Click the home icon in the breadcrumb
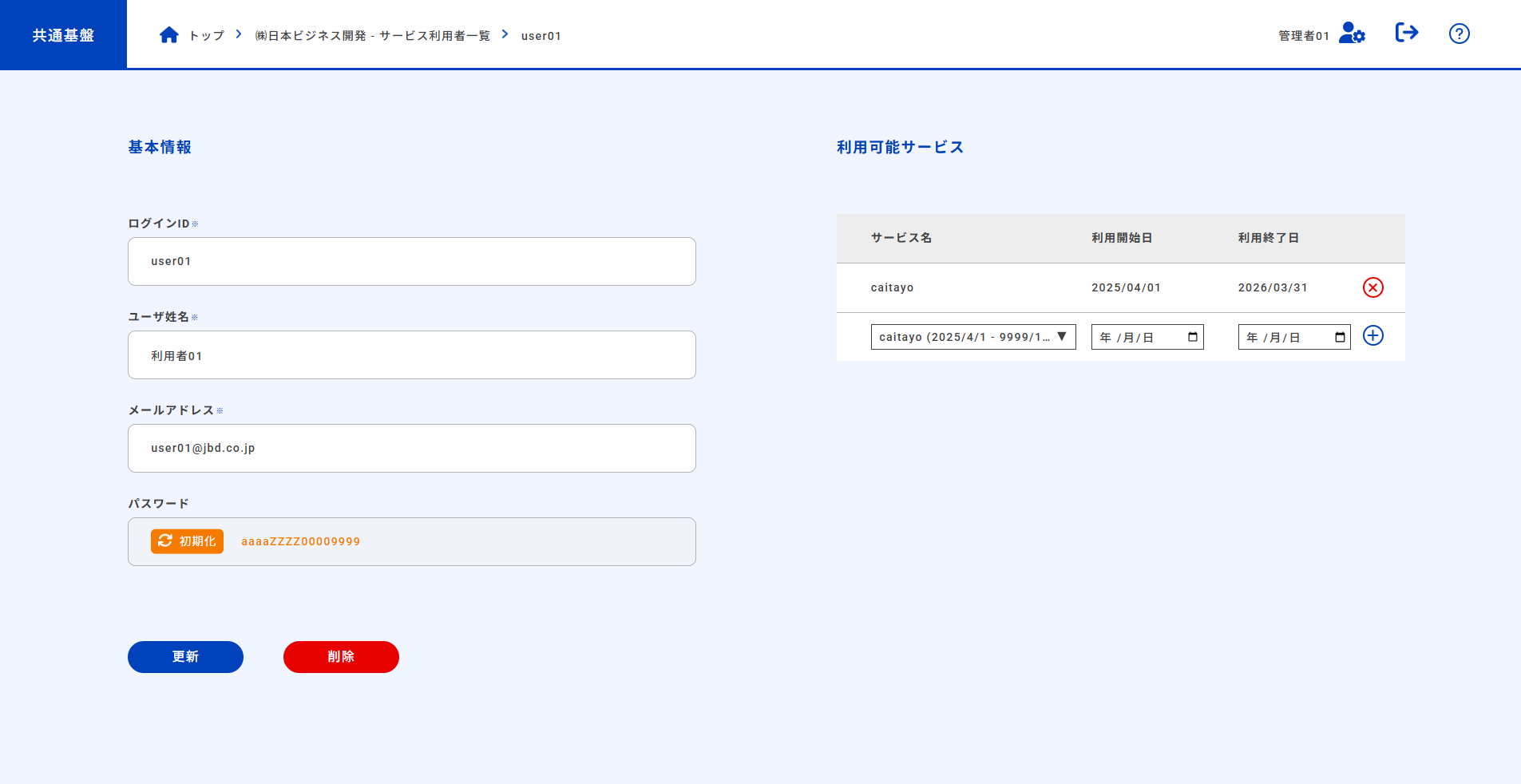 click(x=168, y=34)
